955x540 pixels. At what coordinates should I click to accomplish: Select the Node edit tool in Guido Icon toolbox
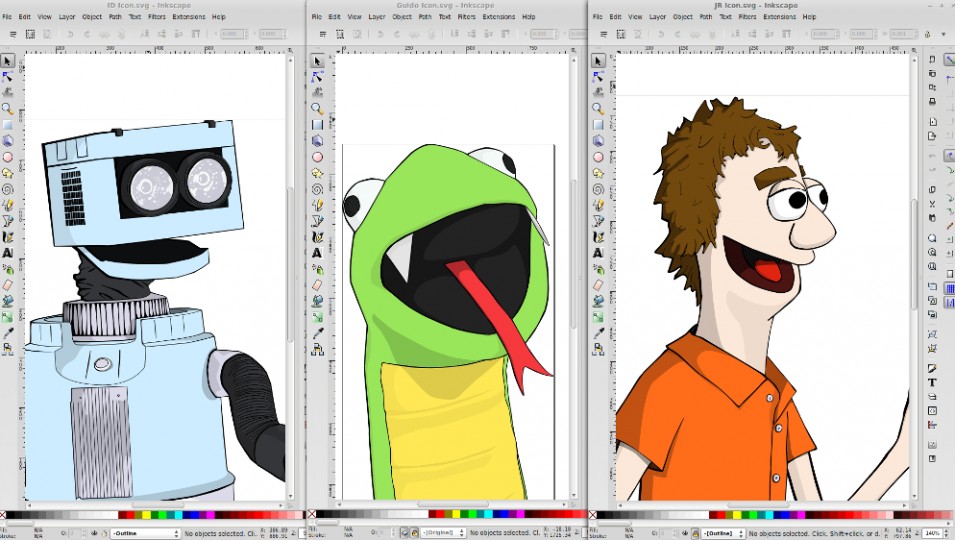click(318, 77)
